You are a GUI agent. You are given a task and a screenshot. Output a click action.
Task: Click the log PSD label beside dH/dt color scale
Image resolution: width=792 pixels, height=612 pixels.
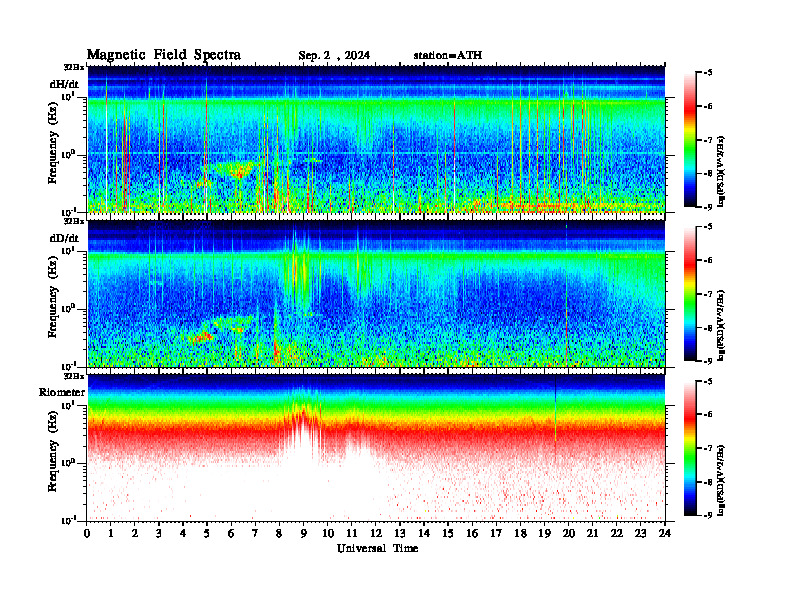coord(722,171)
